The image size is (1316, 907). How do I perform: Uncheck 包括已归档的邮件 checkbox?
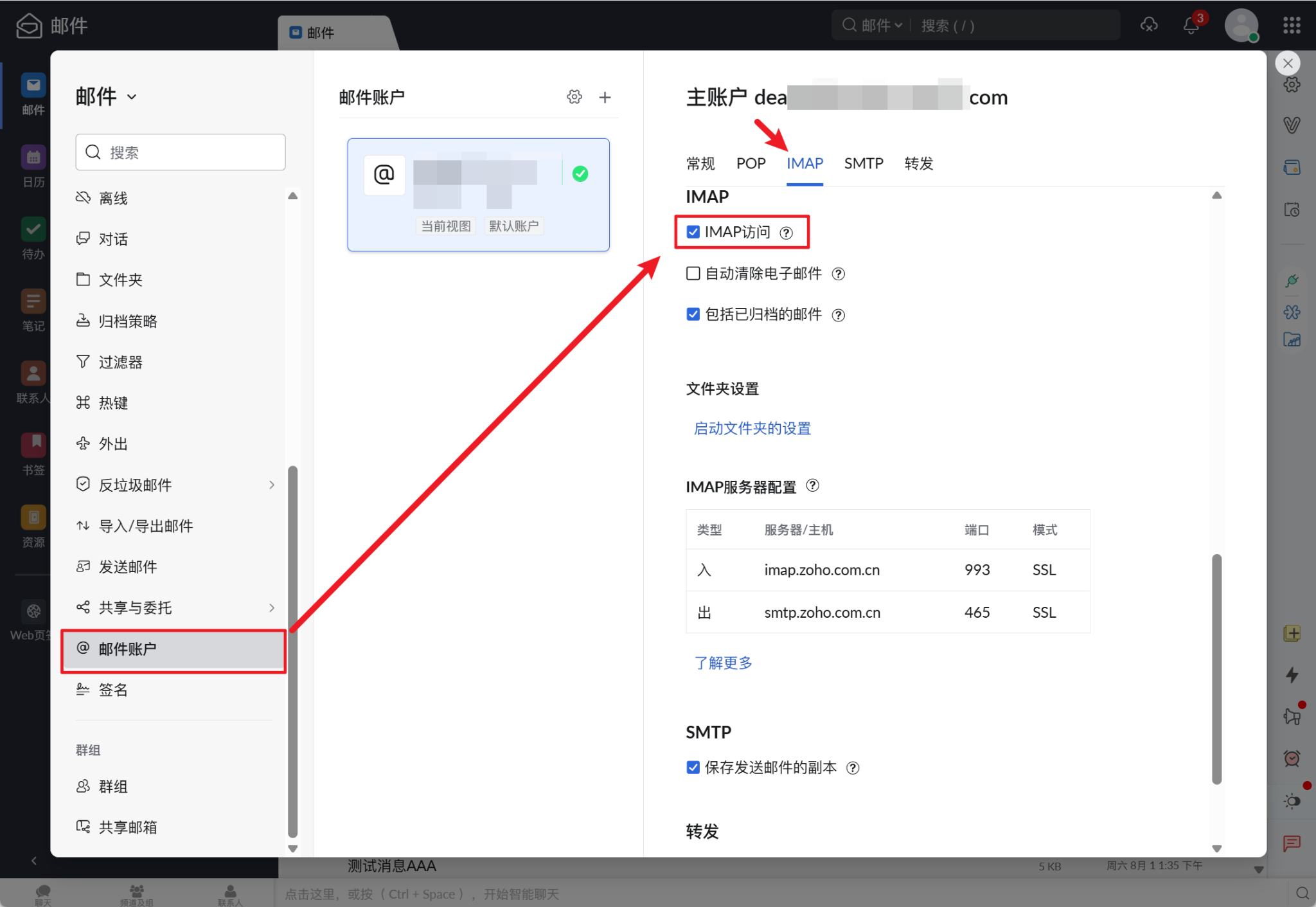pos(693,314)
